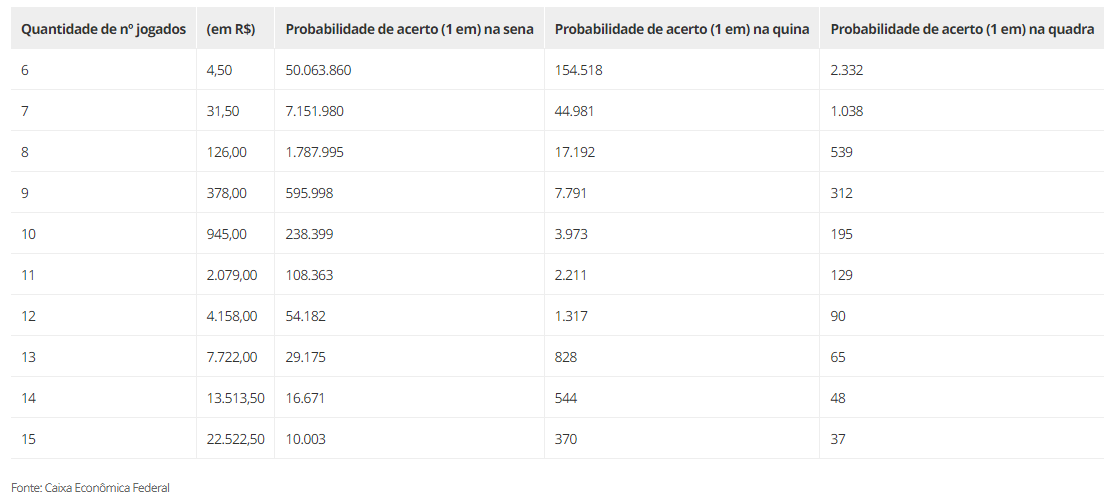Select the price cell 22.522,50
Viewport: 1115px width, 495px height.
tap(236, 439)
